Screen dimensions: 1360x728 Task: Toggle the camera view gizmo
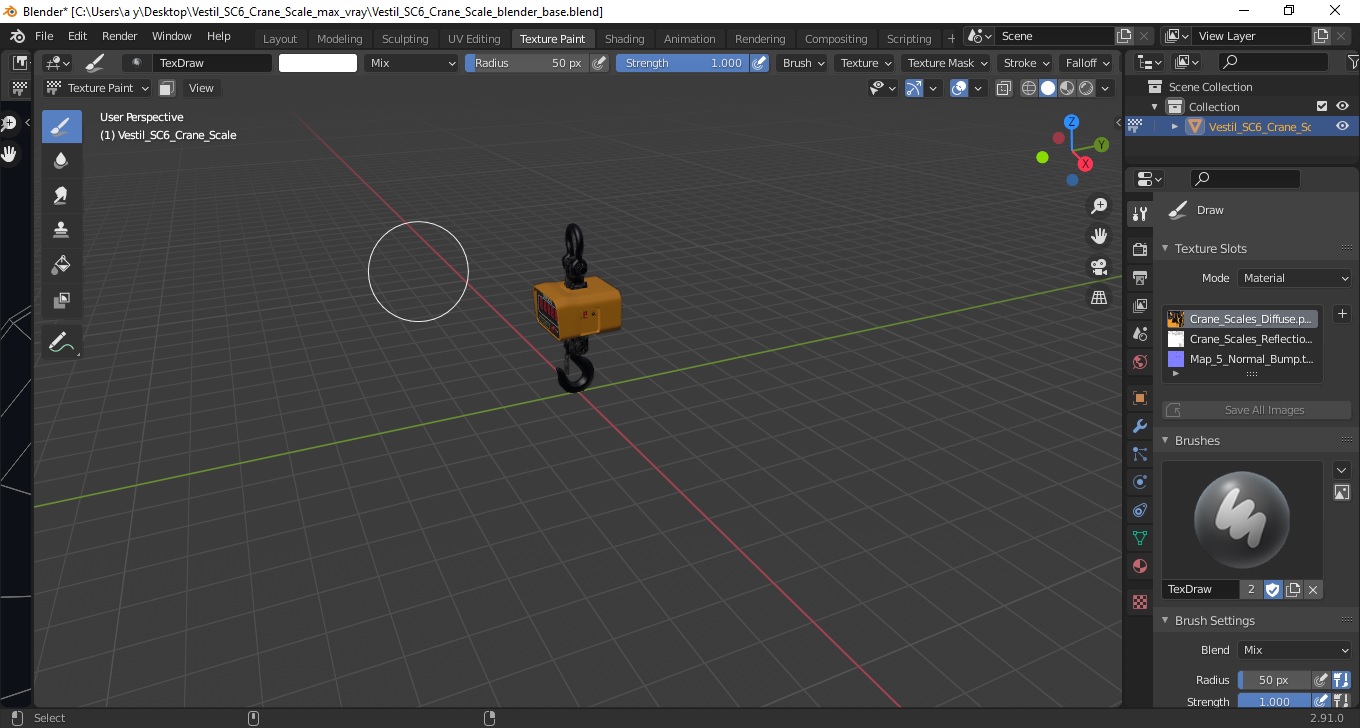point(1099,267)
